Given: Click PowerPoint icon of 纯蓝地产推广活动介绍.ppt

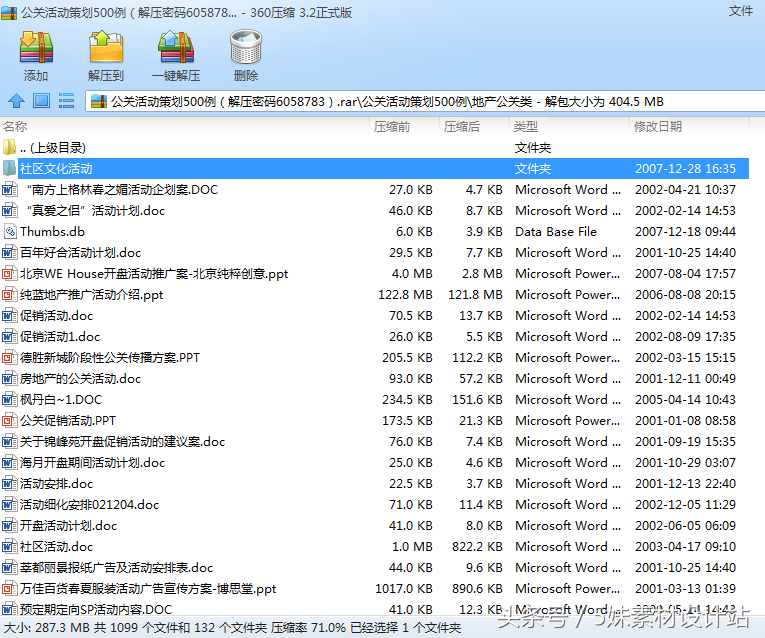Looking at the screenshot, I should click(x=9, y=295).
